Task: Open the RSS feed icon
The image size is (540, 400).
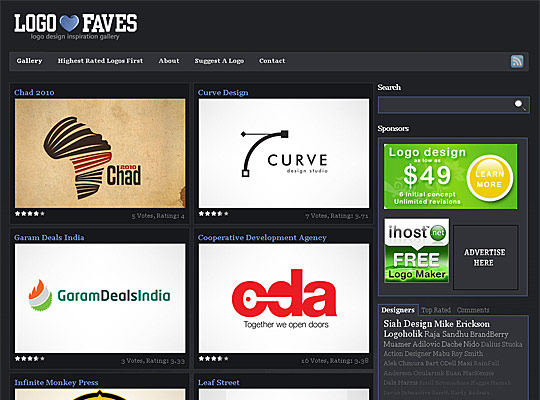Action: click(517, 61)
